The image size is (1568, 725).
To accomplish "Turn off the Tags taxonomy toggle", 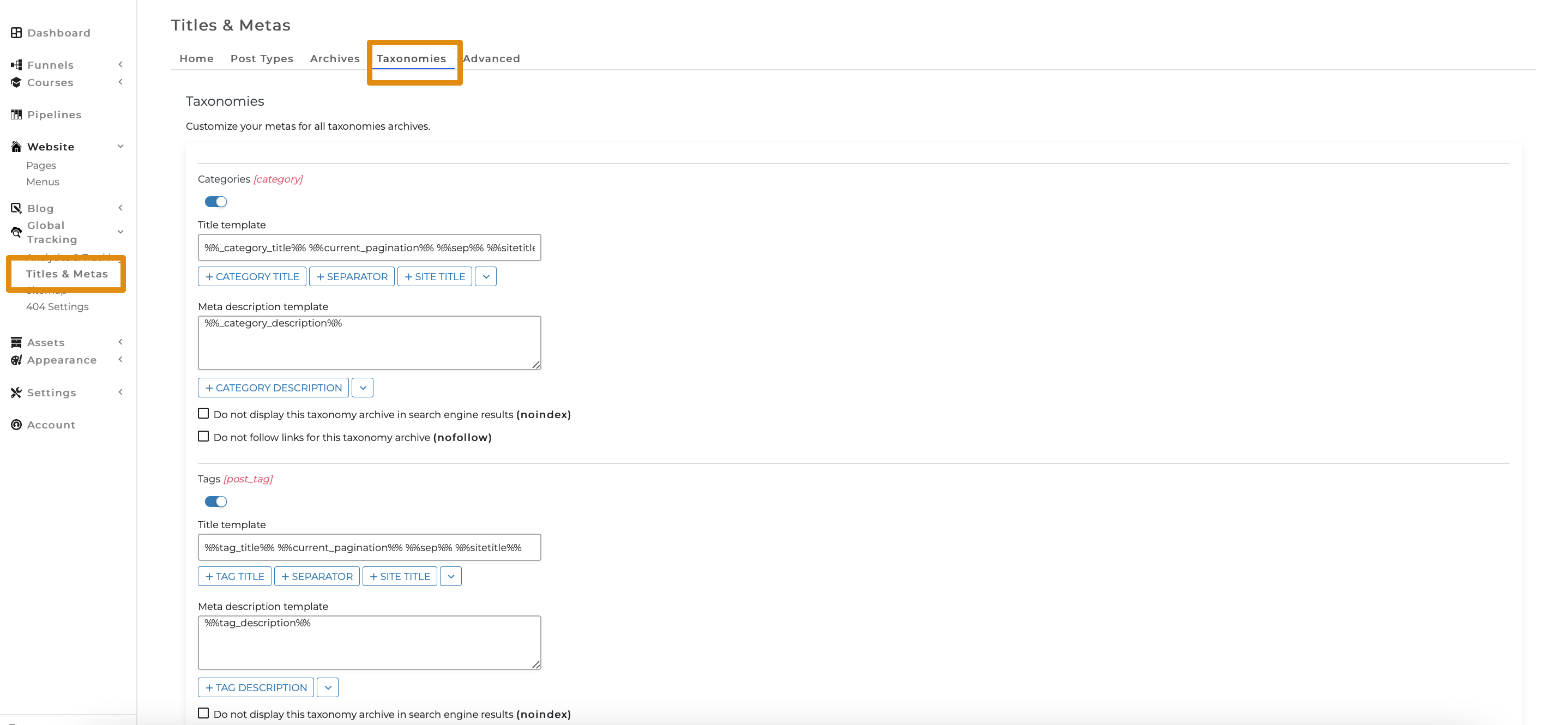I will point(215,501).
